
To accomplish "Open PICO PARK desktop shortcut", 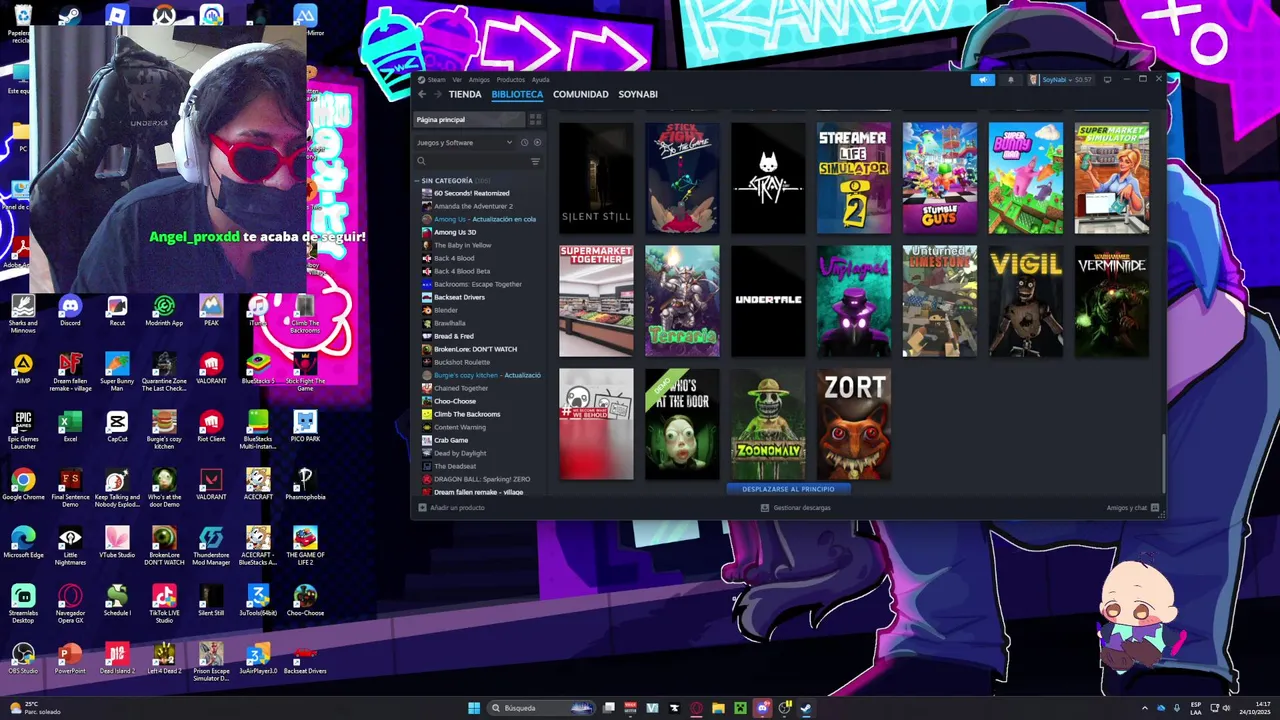I will [x=305, y=427].
